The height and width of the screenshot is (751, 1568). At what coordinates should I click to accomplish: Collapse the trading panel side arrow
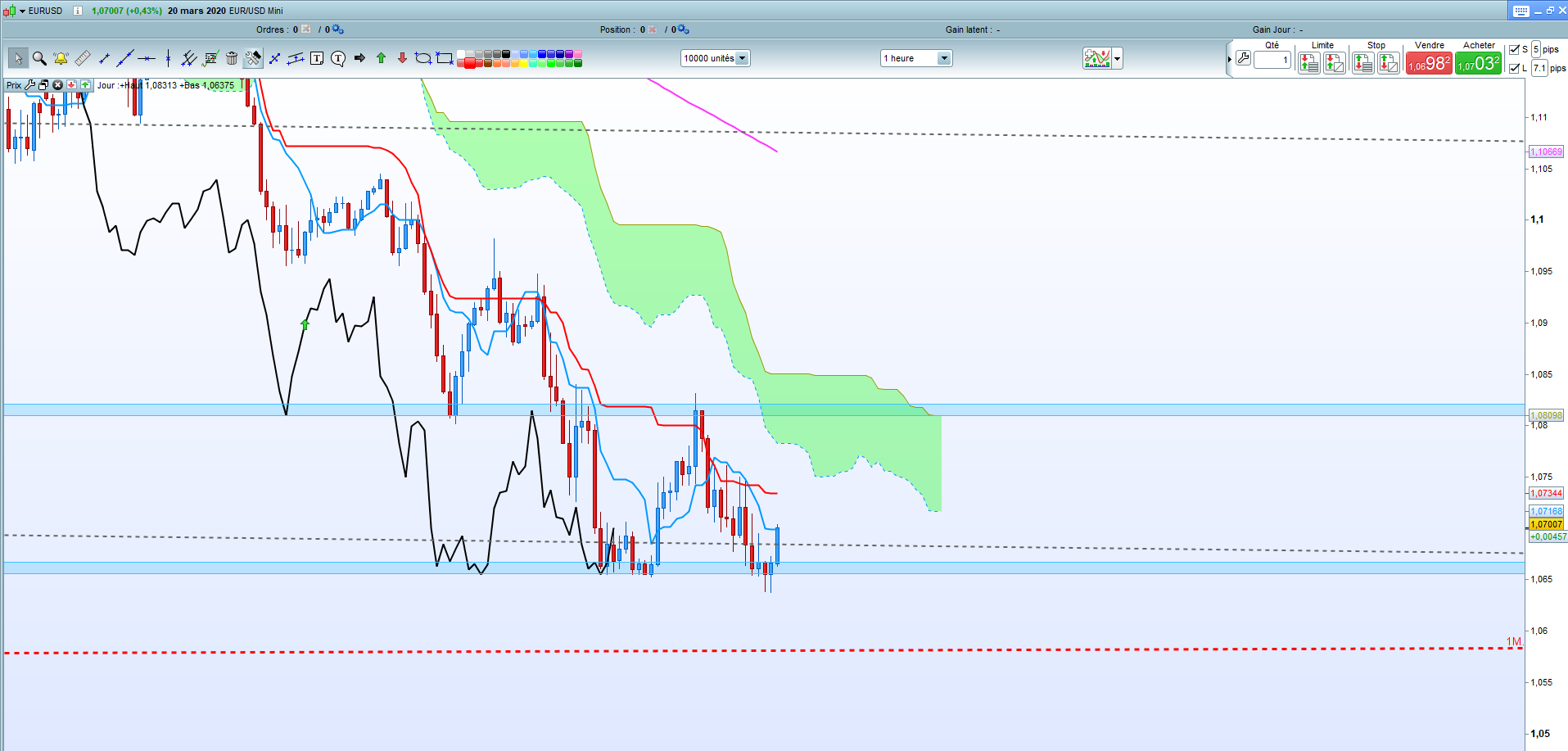pos(1229,59)
